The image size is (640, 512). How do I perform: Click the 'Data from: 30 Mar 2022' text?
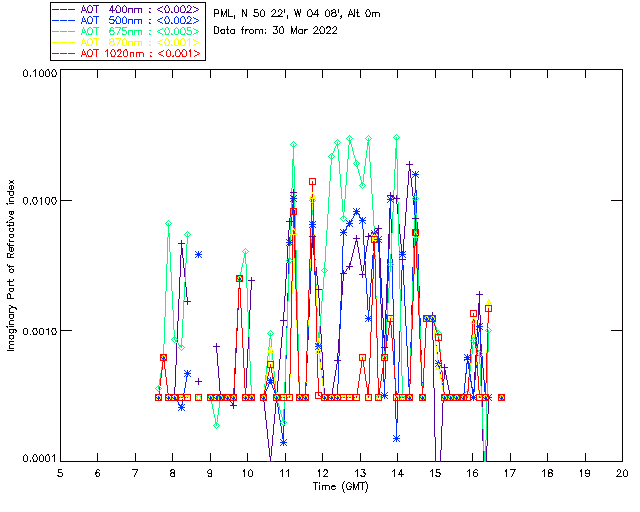(x=276, y=31)
